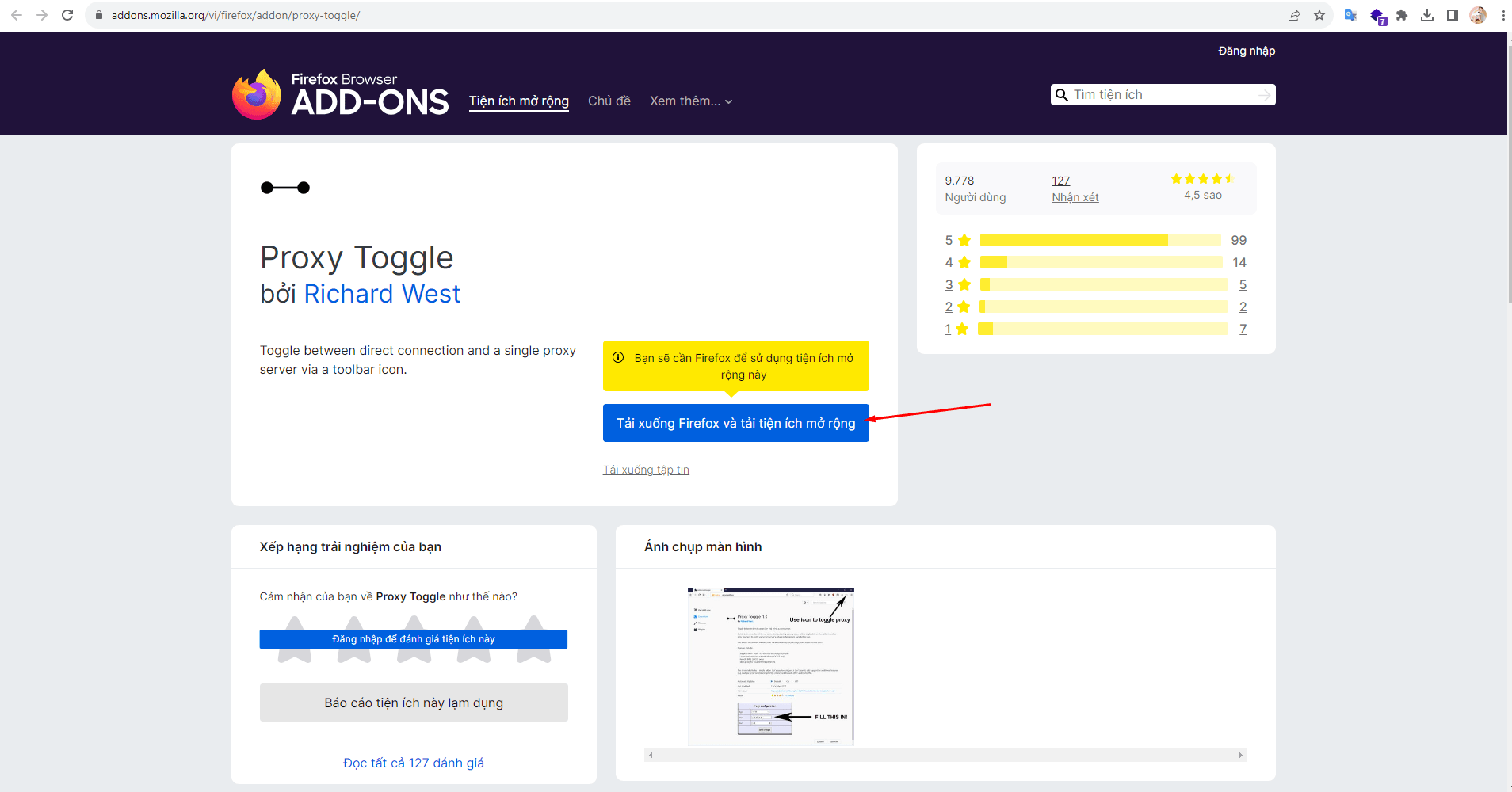Click the screenshots horizontal scrollbar

pyautogui.click(x=945, y=756)
